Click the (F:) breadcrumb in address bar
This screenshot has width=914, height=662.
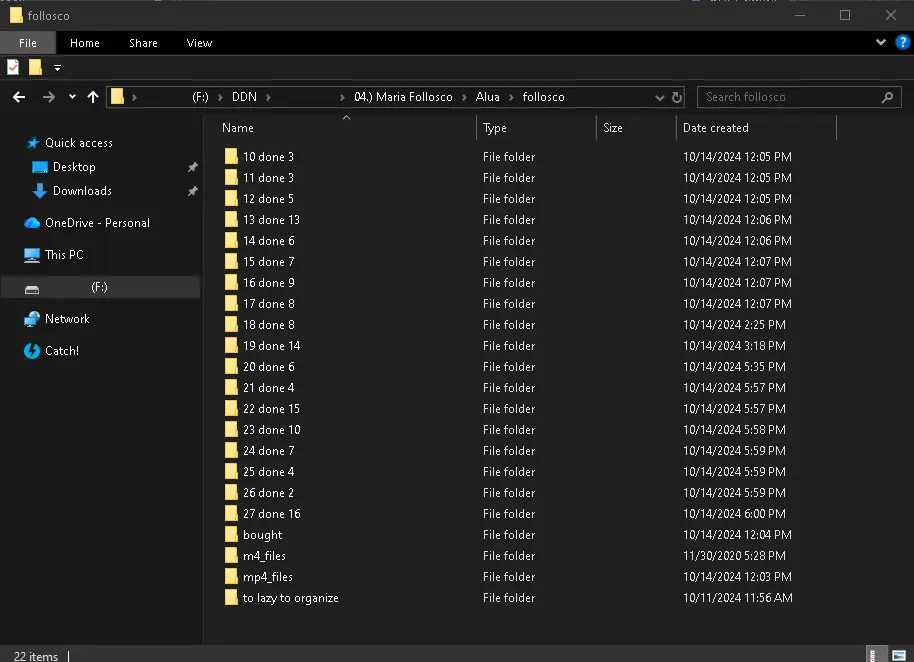(x=200, y=97)
